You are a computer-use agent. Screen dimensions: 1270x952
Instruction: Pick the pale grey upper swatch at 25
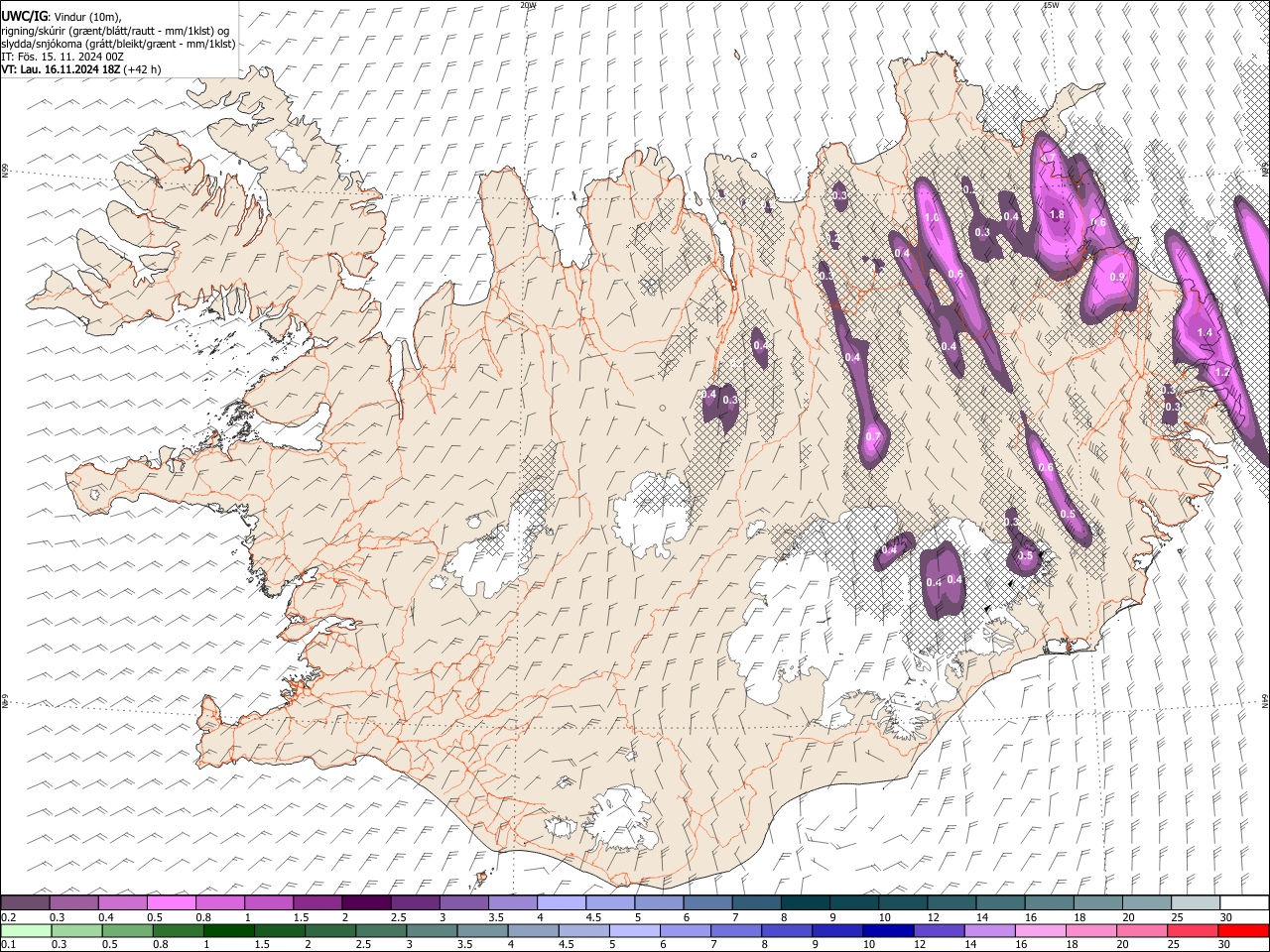1196,902
